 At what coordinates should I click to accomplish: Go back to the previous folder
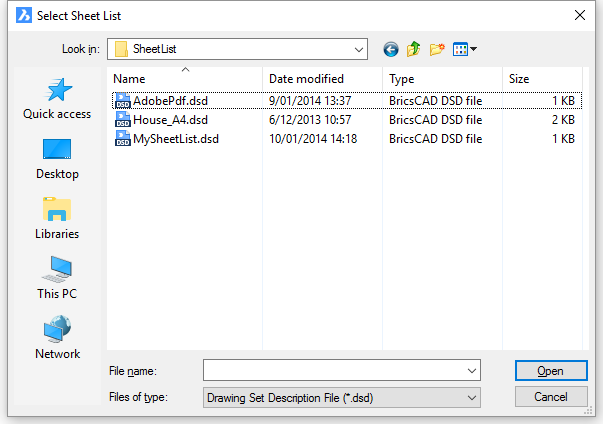(x=391, y=49)
